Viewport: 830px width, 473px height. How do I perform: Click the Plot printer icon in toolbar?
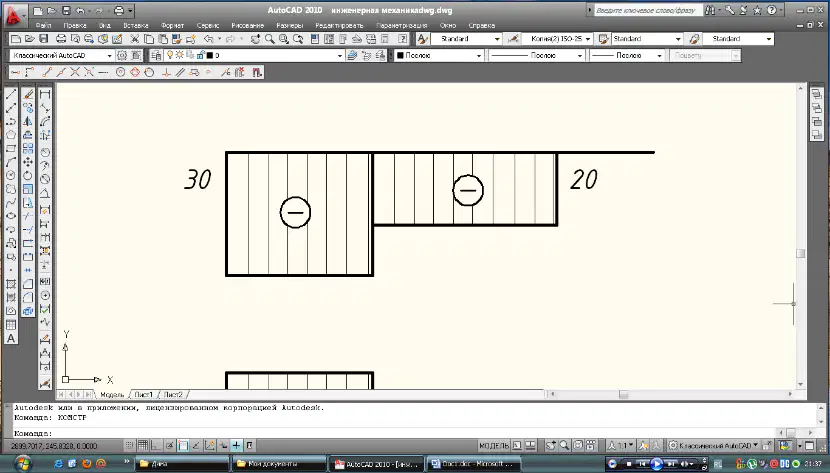(x=61, y=39)
